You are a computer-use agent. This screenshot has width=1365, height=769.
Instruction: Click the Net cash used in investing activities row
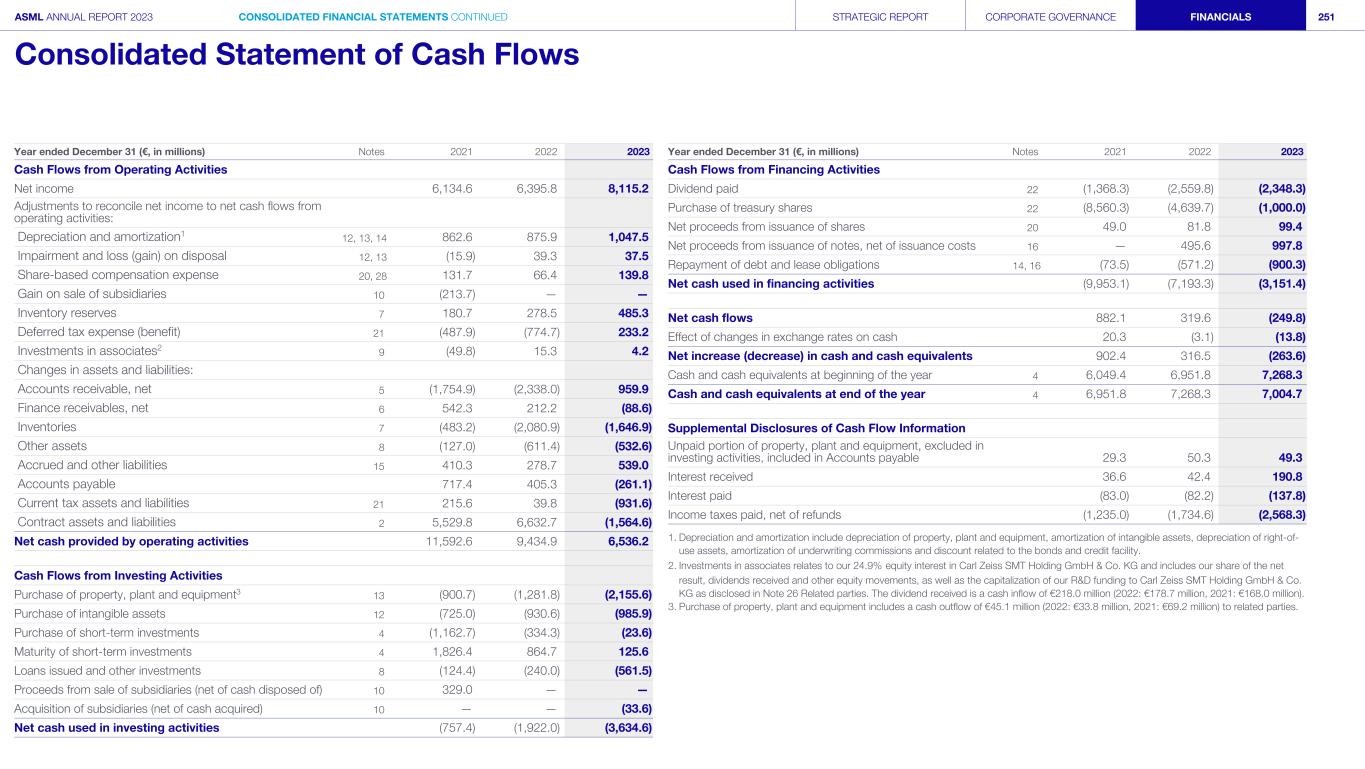click(x=116, y=727)
